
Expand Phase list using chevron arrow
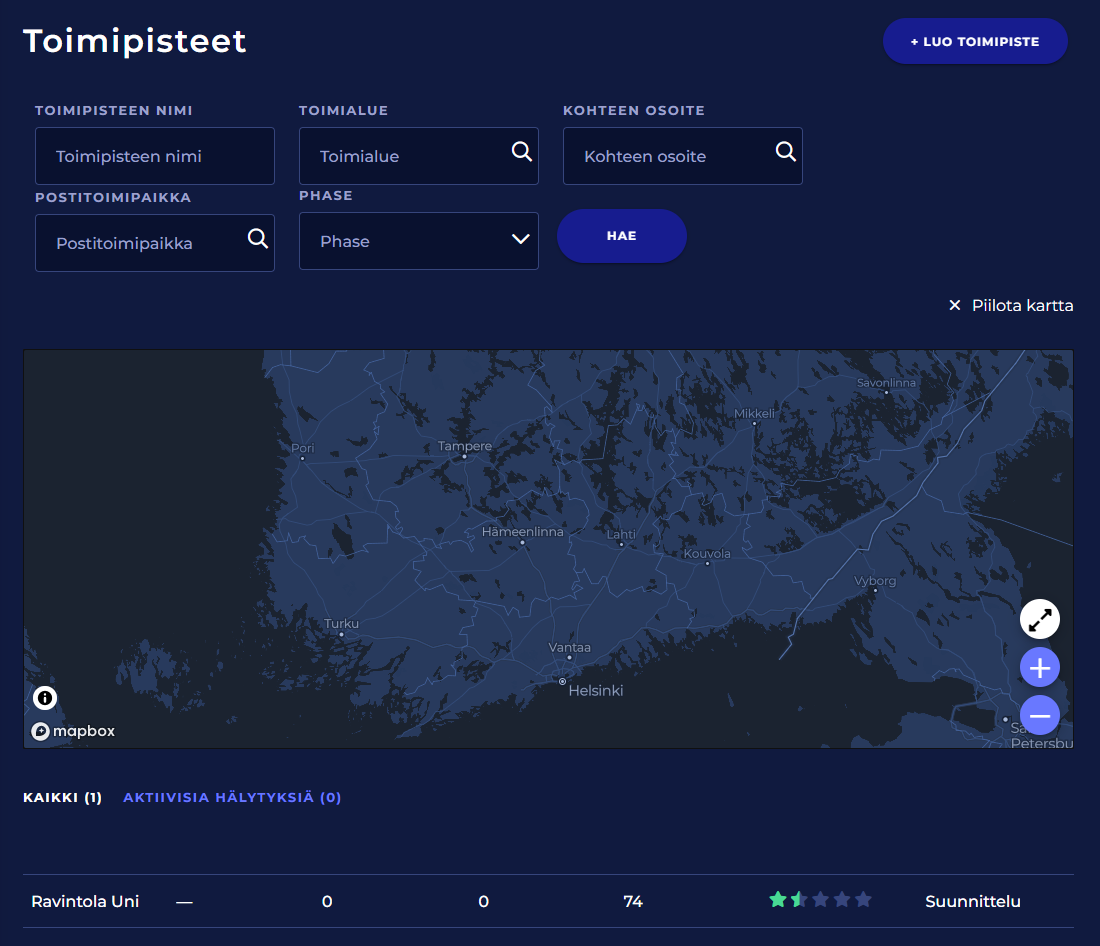pos(520,239)
